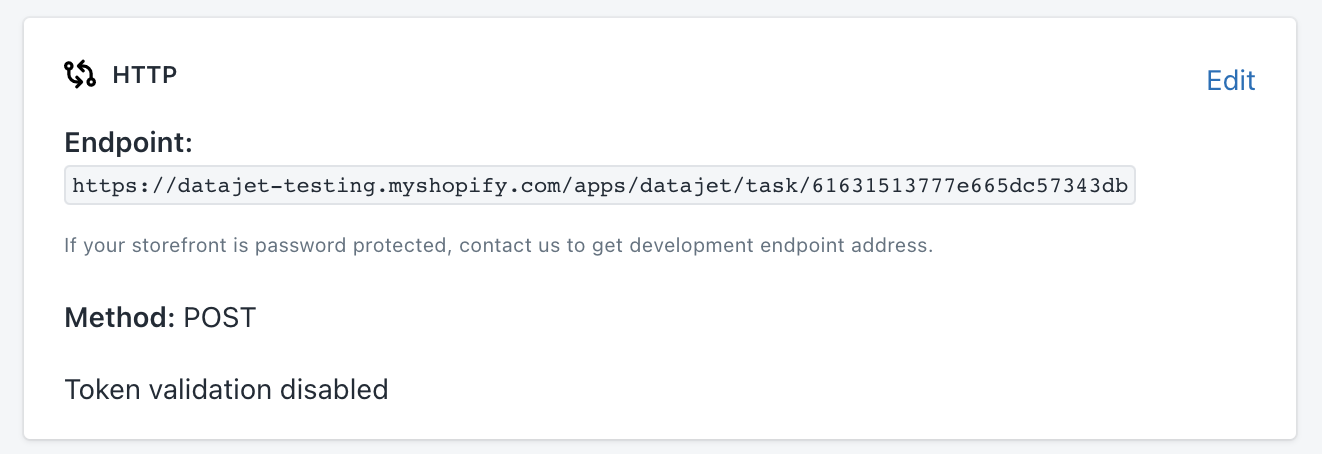This screenshot has width=1322, height=454.
Task: Click "https" at the start of the endpoint
Action: point(95,185)
